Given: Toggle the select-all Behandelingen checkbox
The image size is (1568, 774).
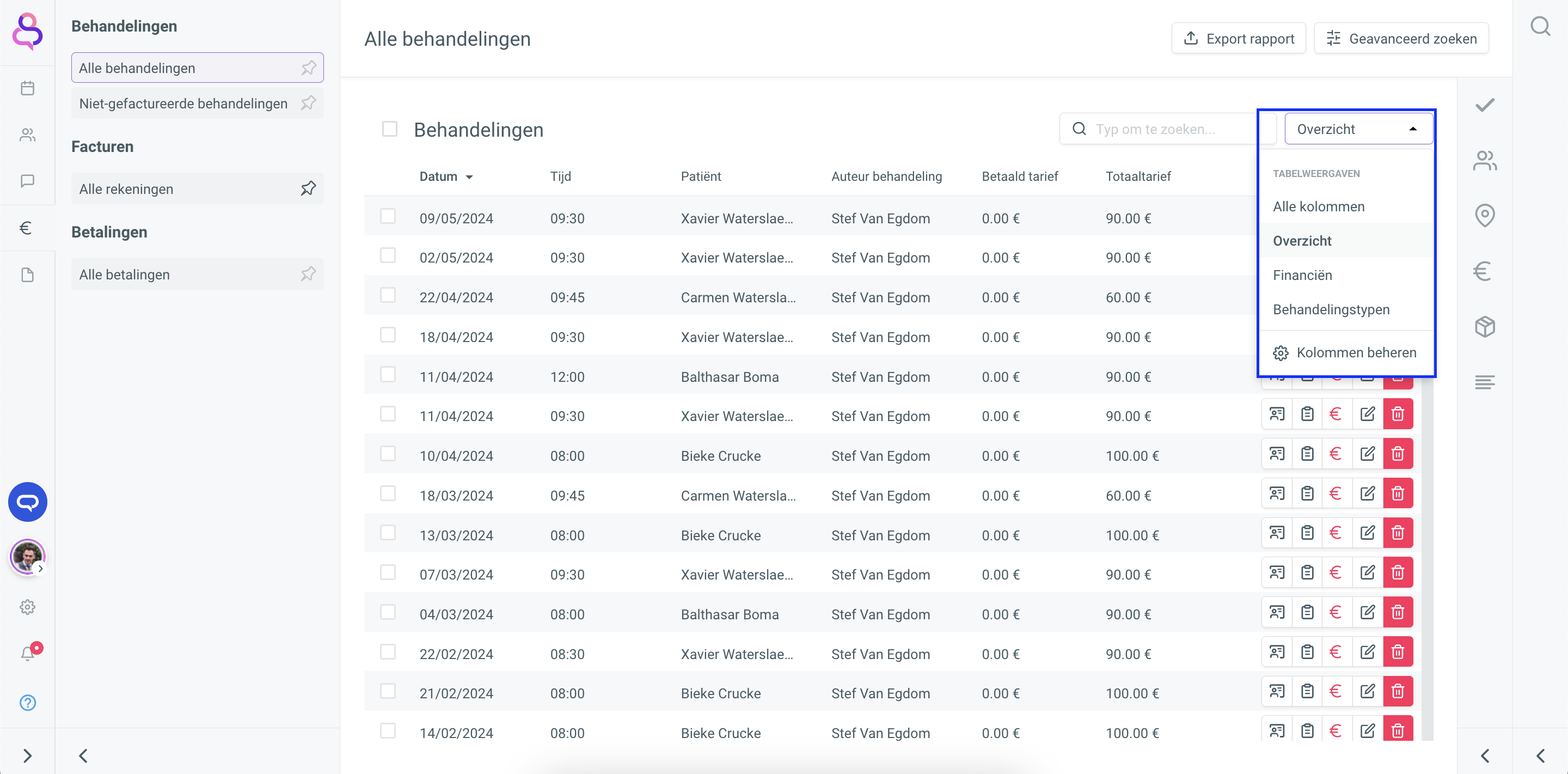Looking at the screenshot, I should (390, 129).
